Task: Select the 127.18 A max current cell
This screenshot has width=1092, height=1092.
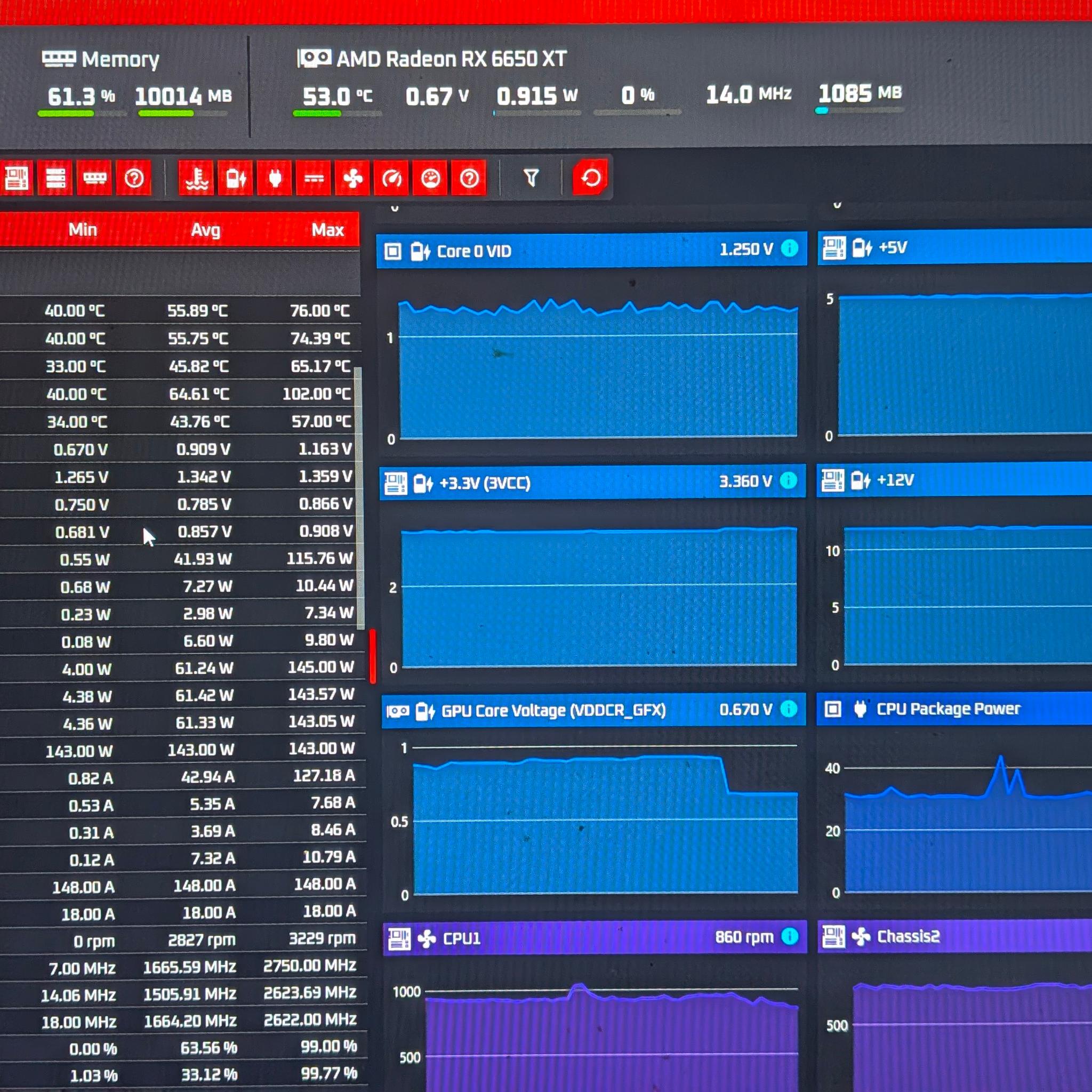Action: [x=324, y=775]
